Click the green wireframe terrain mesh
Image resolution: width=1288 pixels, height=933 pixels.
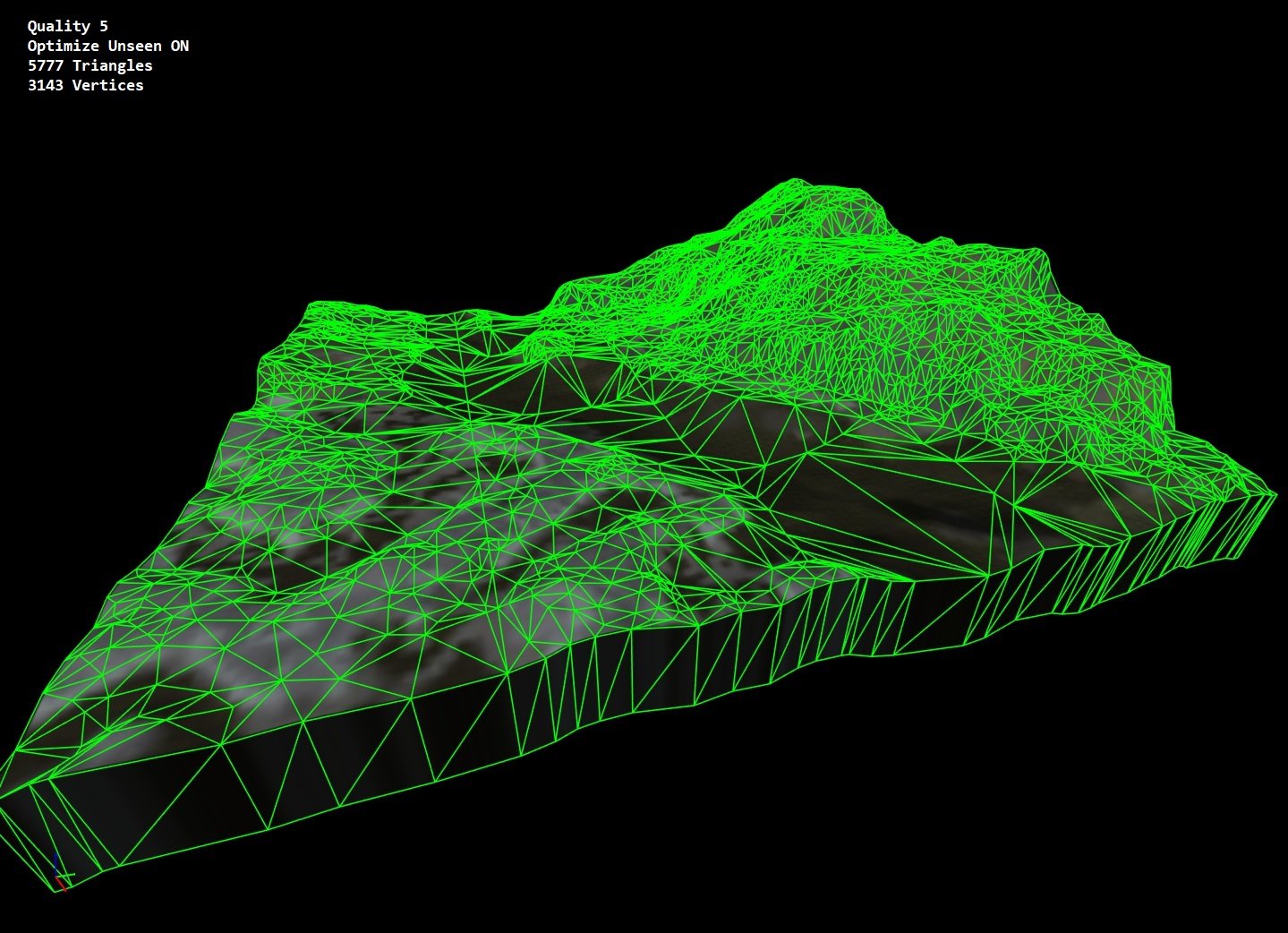tap(637, 535)
